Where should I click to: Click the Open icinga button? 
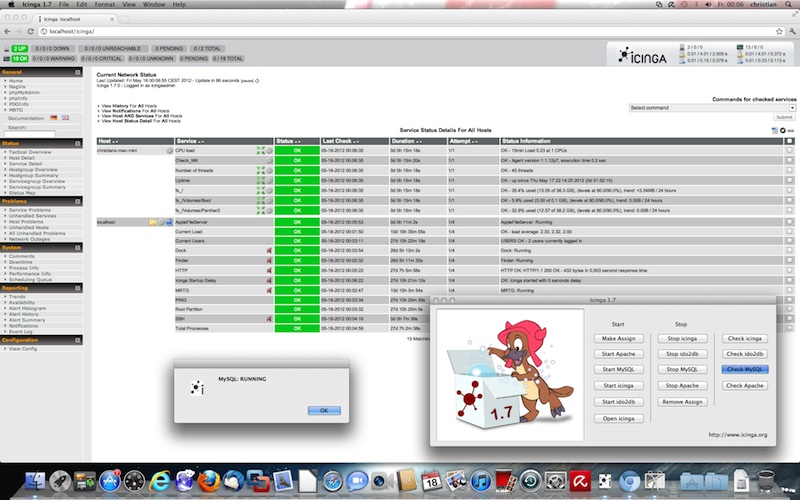[618, 418]
